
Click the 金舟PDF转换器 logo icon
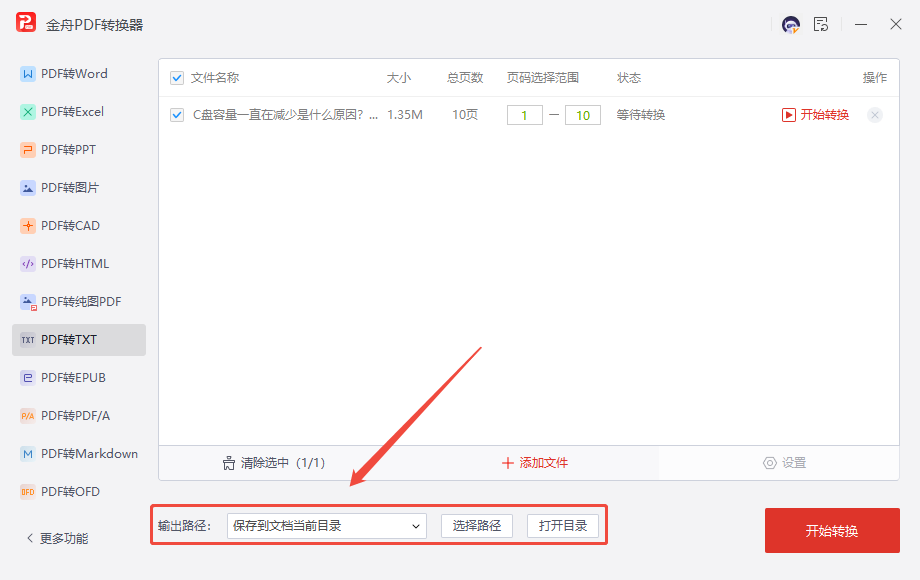[26, 23]
